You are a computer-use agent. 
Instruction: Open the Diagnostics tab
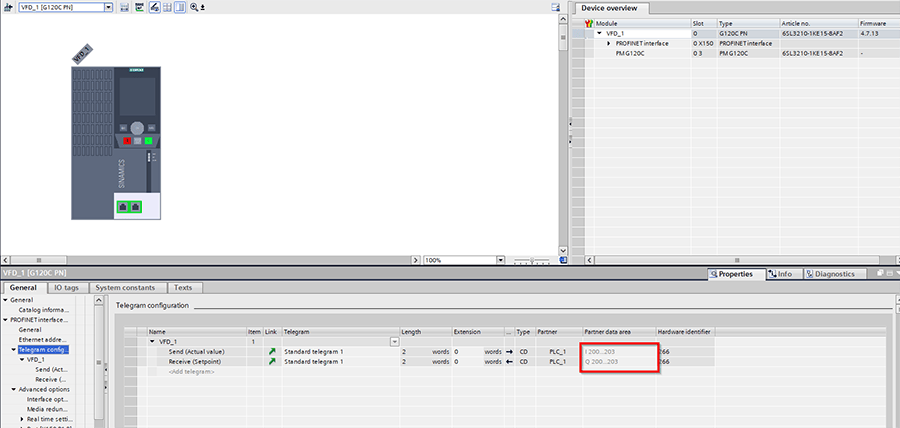834,274
